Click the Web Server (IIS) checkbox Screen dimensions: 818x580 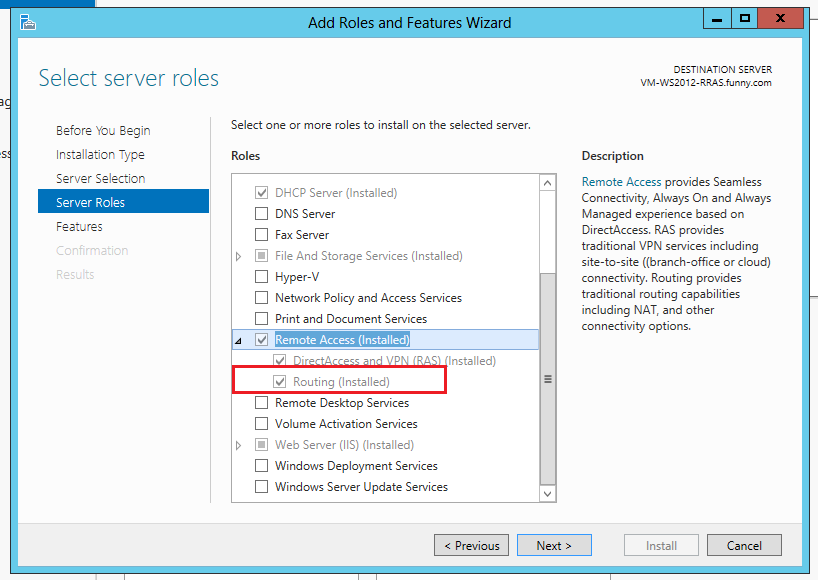coord(261,444)
